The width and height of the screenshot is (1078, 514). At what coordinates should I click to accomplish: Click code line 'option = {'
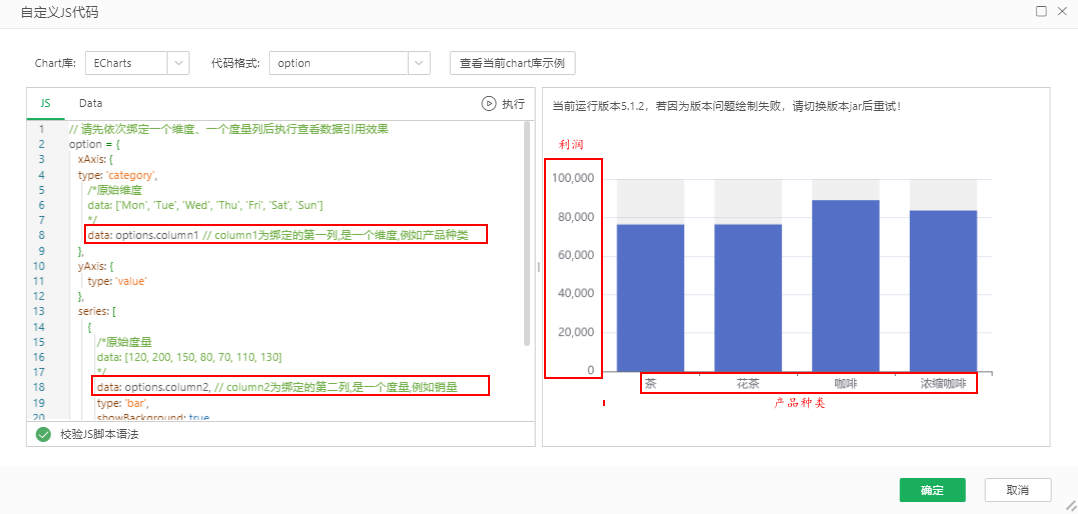coord(96,144)
